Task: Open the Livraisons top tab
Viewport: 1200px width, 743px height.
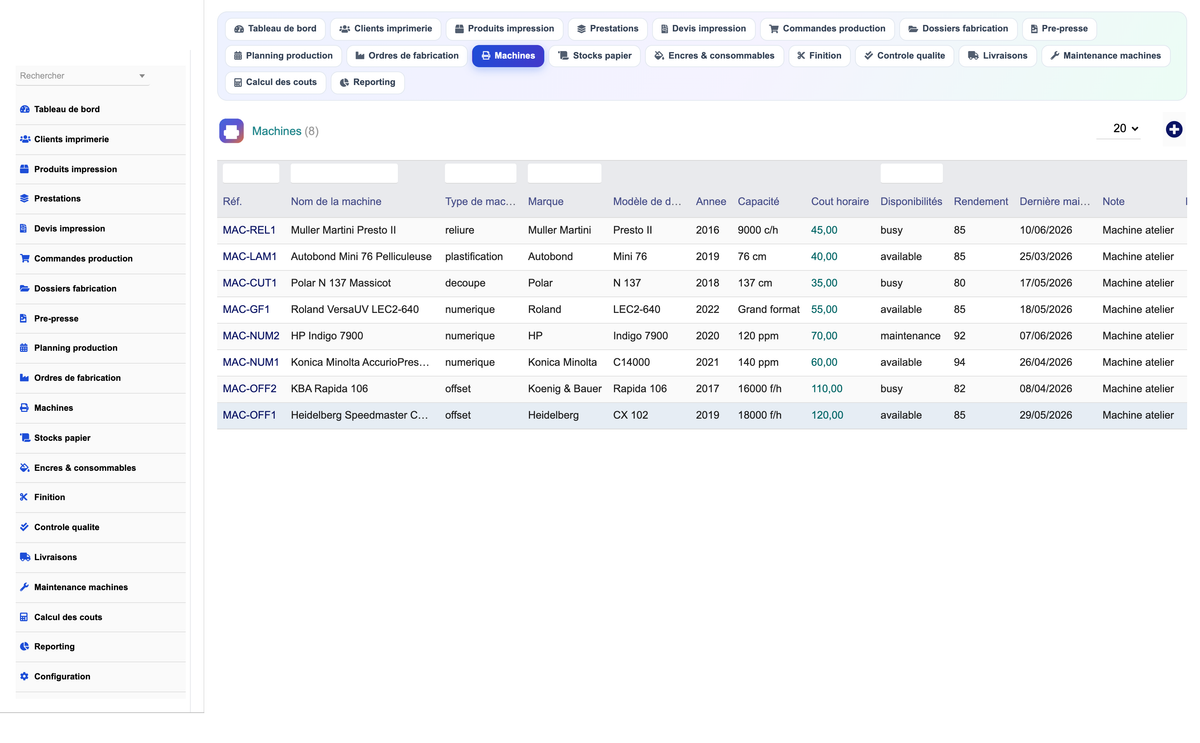Action: [997, 56]
